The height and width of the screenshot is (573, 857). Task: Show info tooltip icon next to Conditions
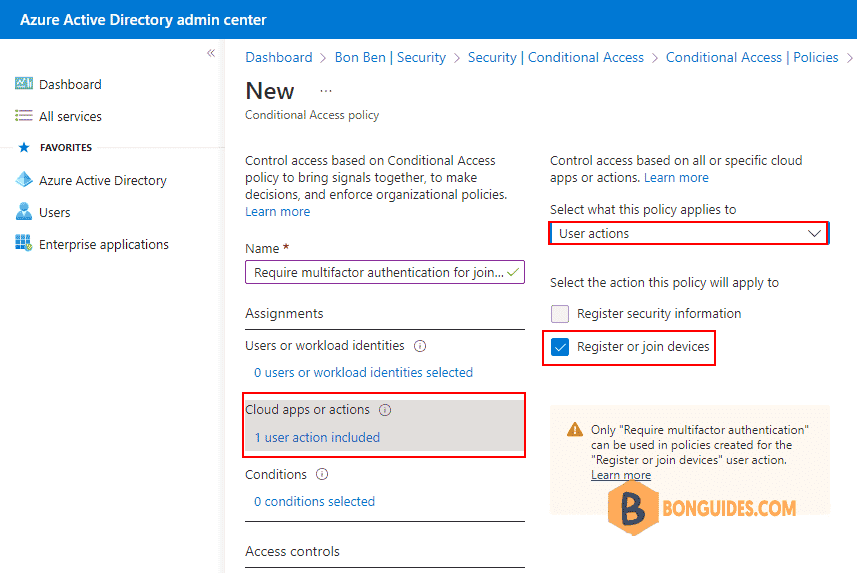coord(322,475)
